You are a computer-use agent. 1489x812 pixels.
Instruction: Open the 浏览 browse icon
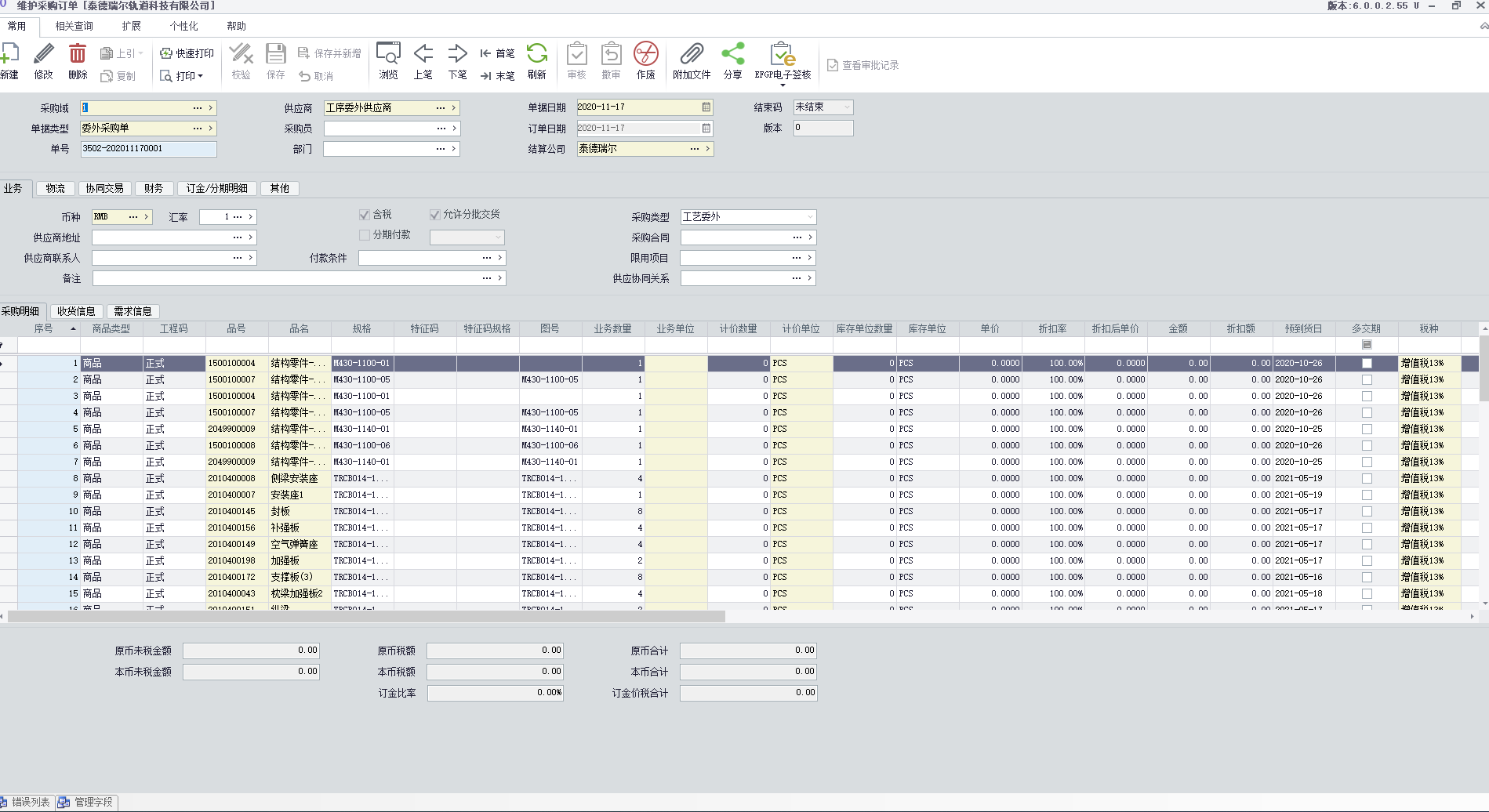click(x=388, y=54)
